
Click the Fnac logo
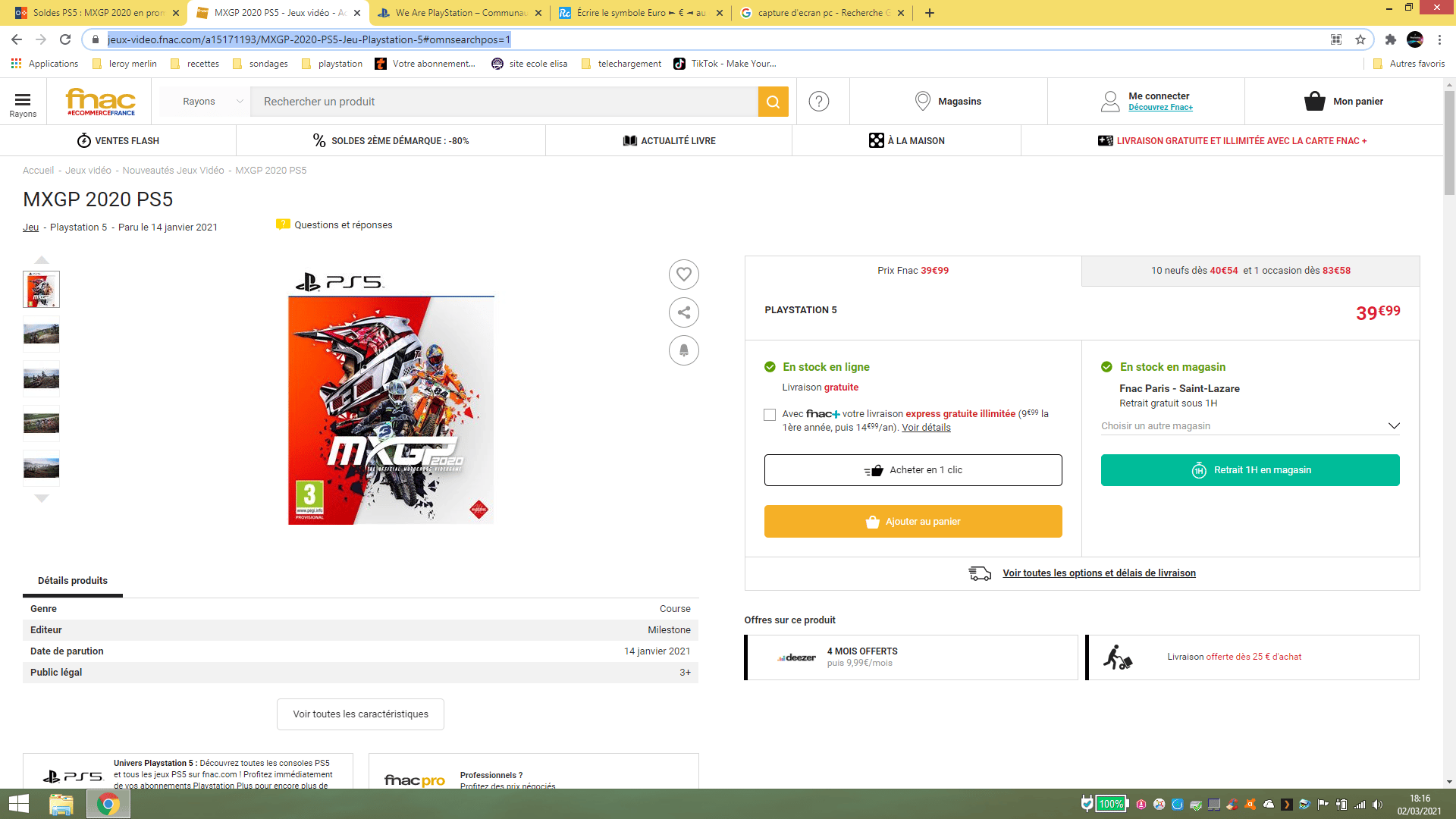[x=101, y=102]
